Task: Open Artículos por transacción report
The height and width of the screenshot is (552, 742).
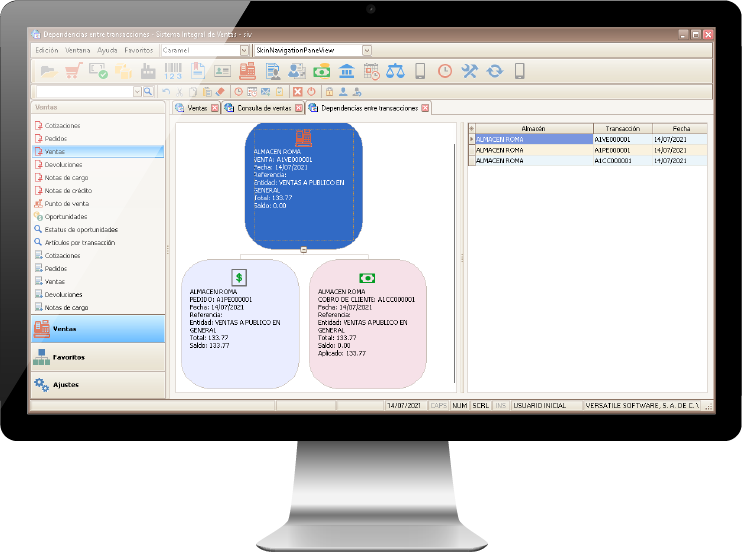Action: click(x=80, y=242)
